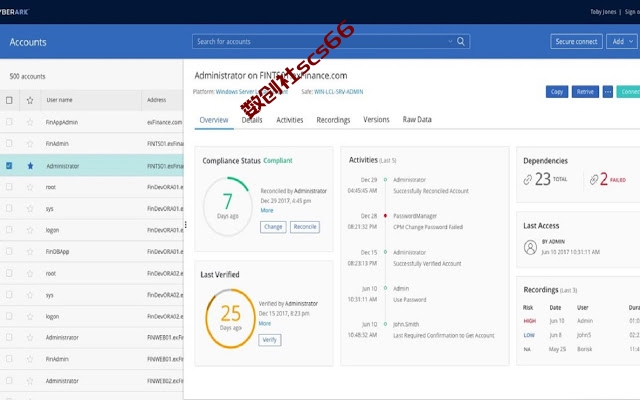Click the red Dec 28 failed activity marker

point(385,216)
